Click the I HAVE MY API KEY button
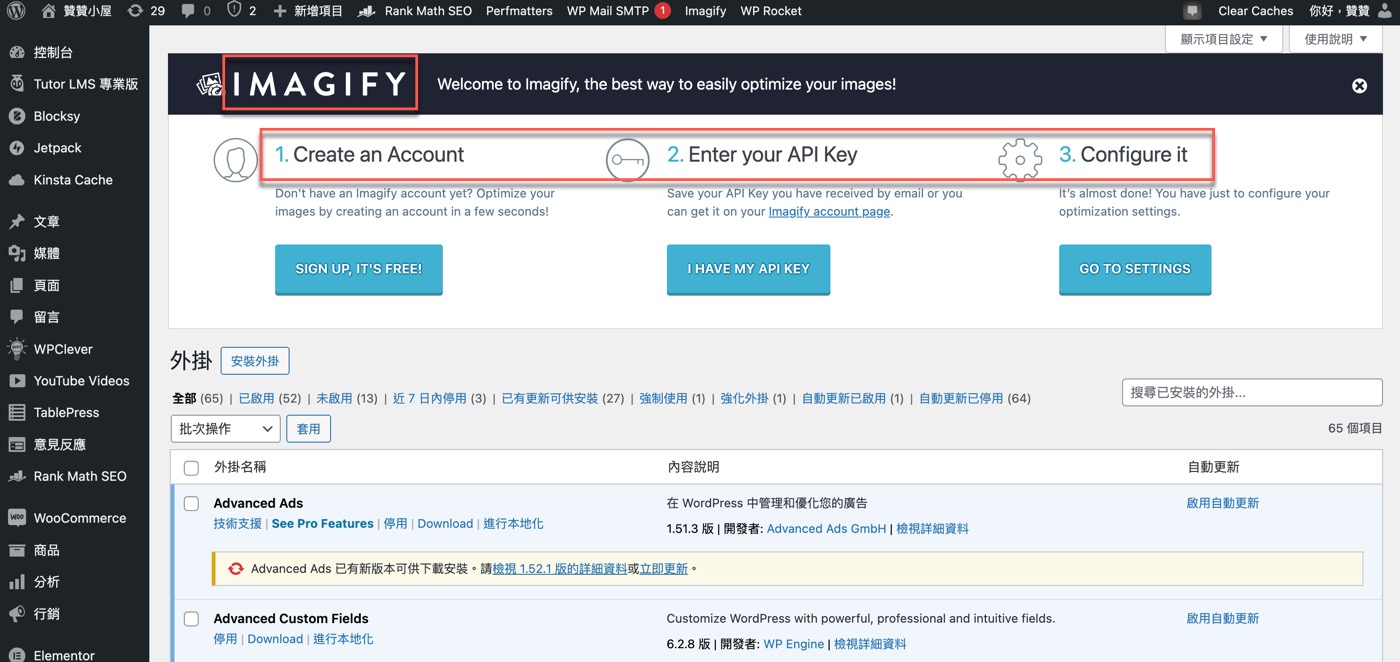1400x662 pixels. 748,269
